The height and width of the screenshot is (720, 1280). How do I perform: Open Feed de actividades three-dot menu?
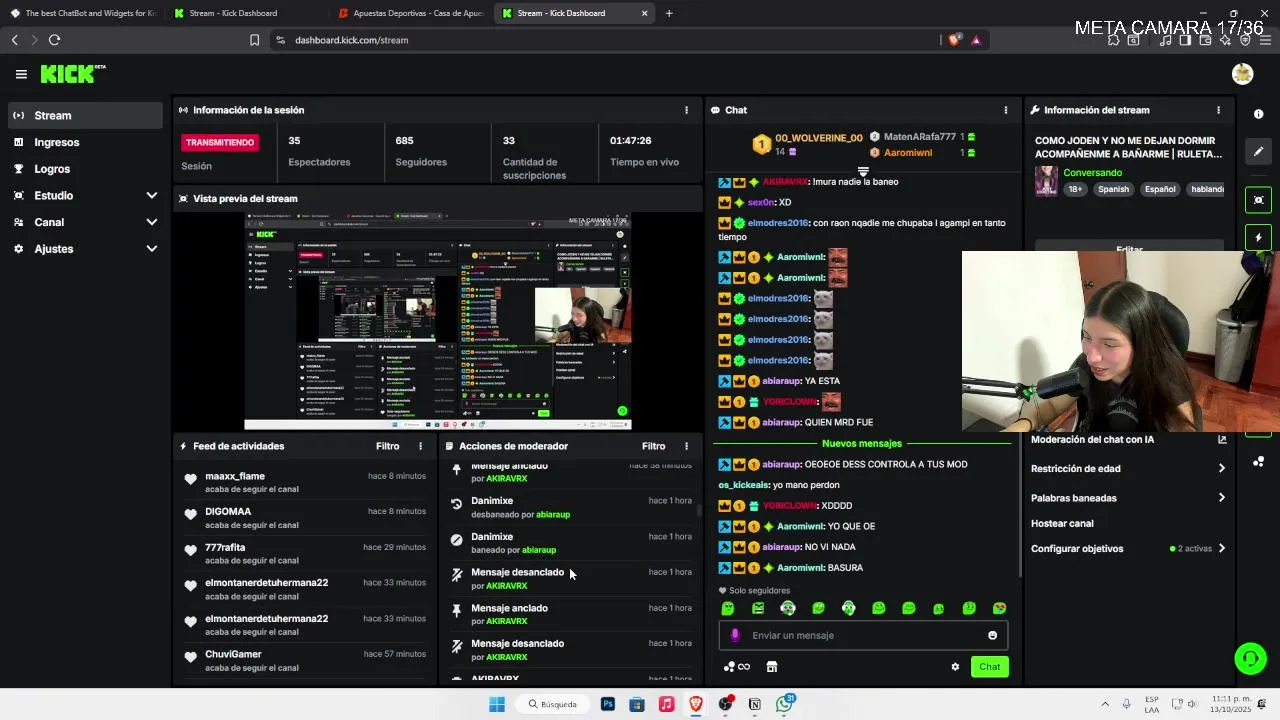click(x=420, y=446)
